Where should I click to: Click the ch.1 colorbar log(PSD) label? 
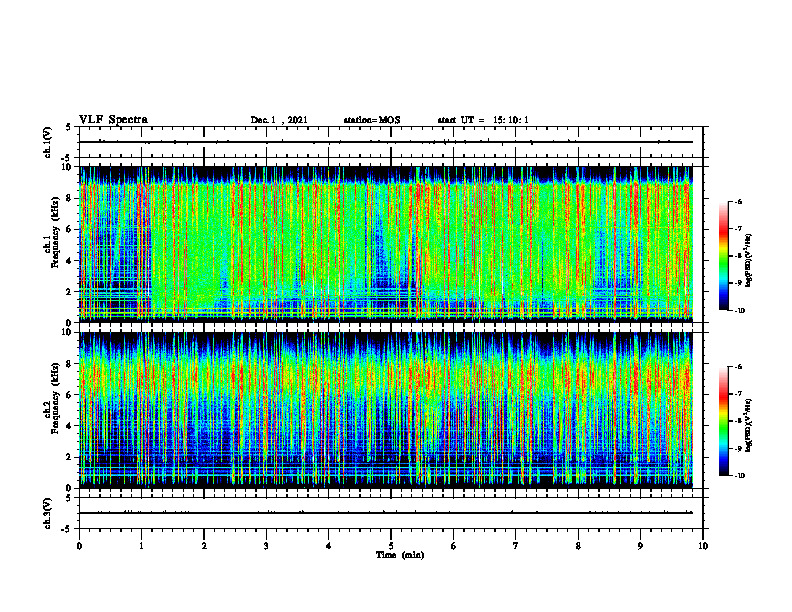pyautogui.click(x=748, y=260)
